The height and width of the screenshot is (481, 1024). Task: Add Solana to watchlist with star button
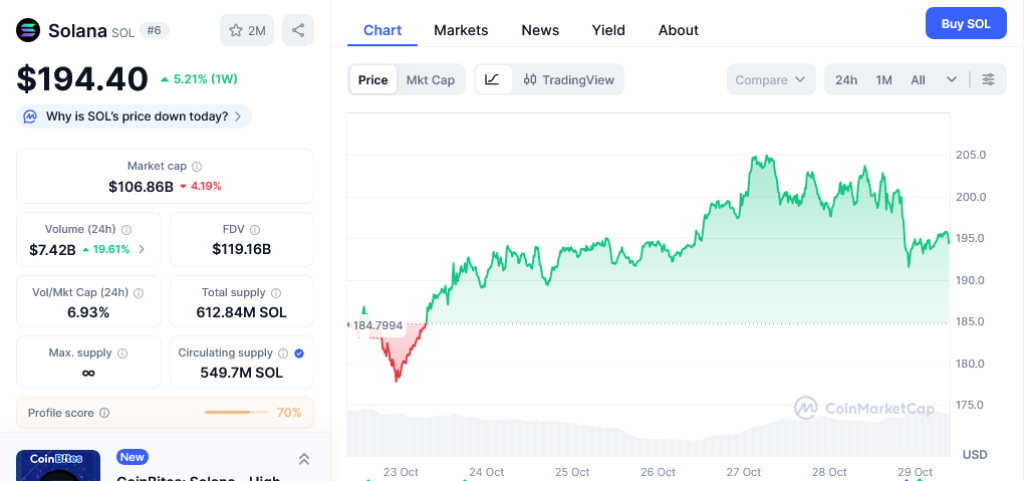(x=246, y=30)
